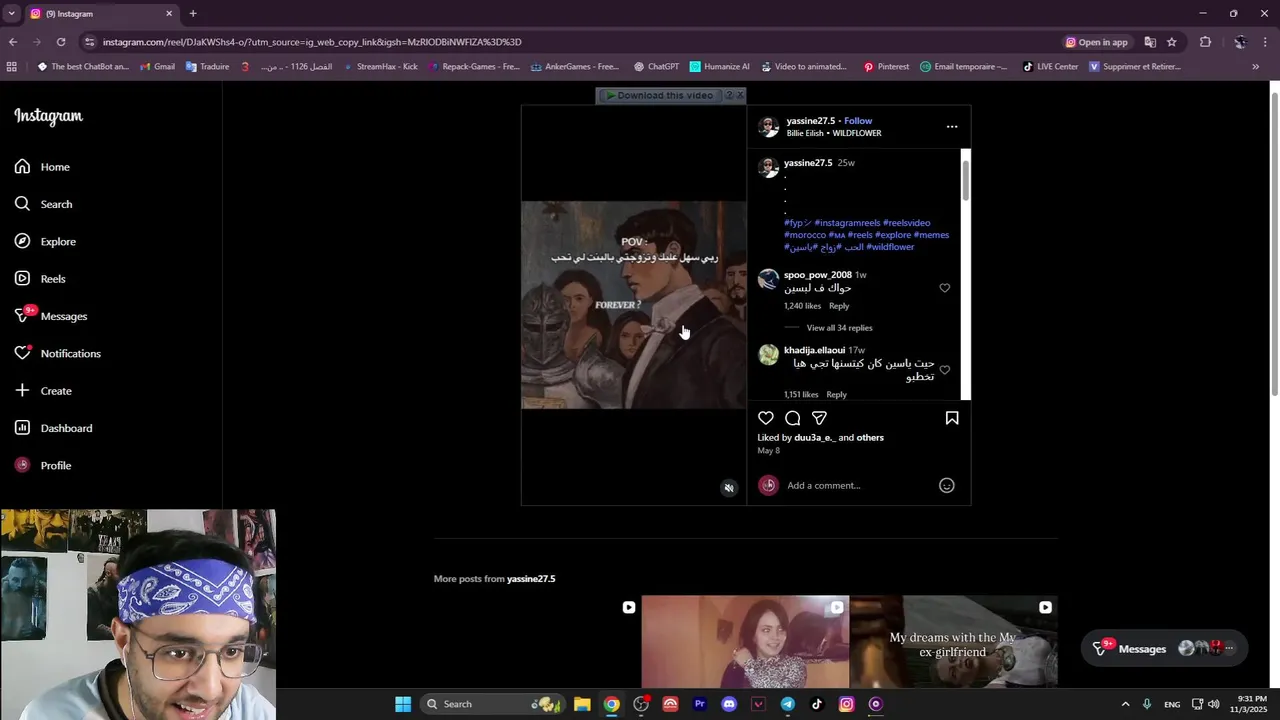This screenshot has height=720, width=1280.
Task: Show hidden tray icons chevron
Action: click(1125, 704)
